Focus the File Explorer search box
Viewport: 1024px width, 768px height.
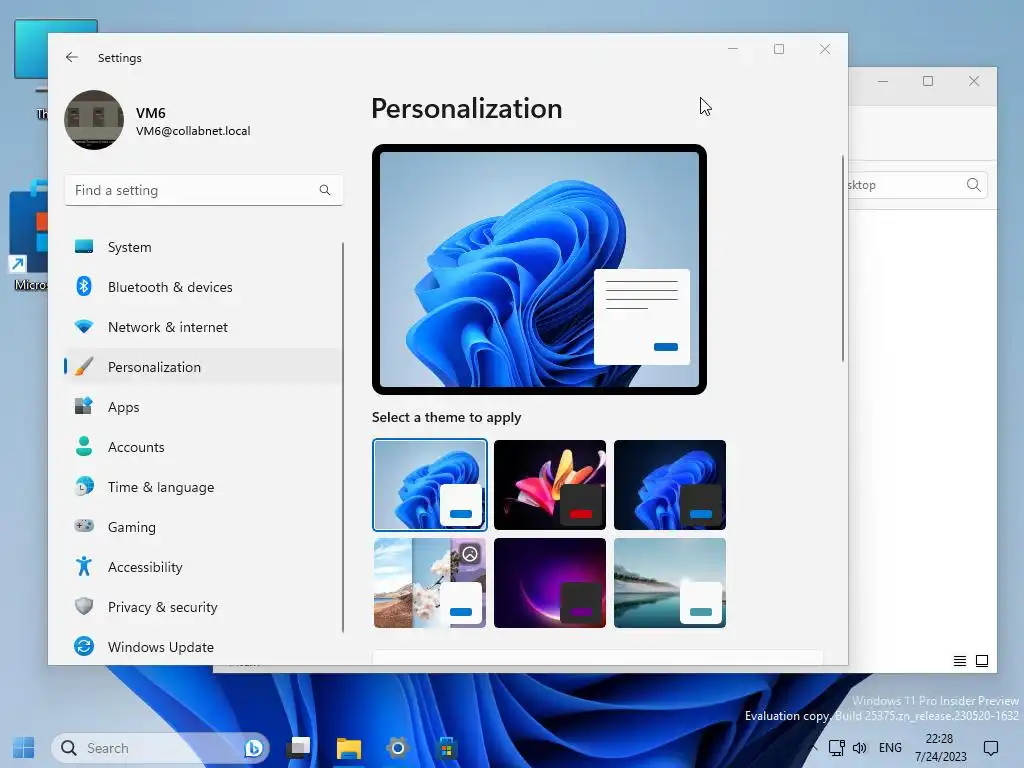point(918,185)
